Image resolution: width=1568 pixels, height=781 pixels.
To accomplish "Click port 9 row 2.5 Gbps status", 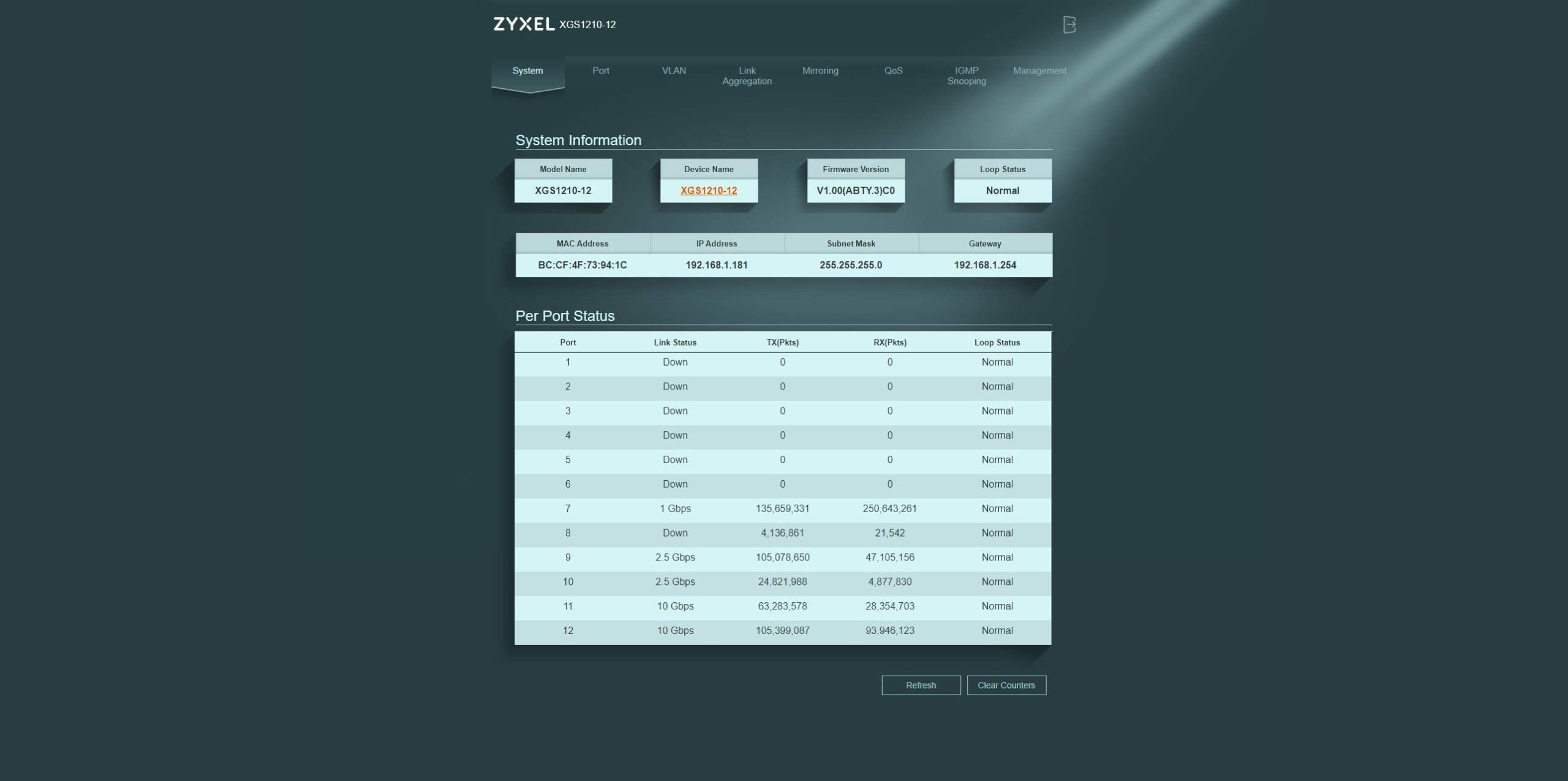I will coord(675,557).
